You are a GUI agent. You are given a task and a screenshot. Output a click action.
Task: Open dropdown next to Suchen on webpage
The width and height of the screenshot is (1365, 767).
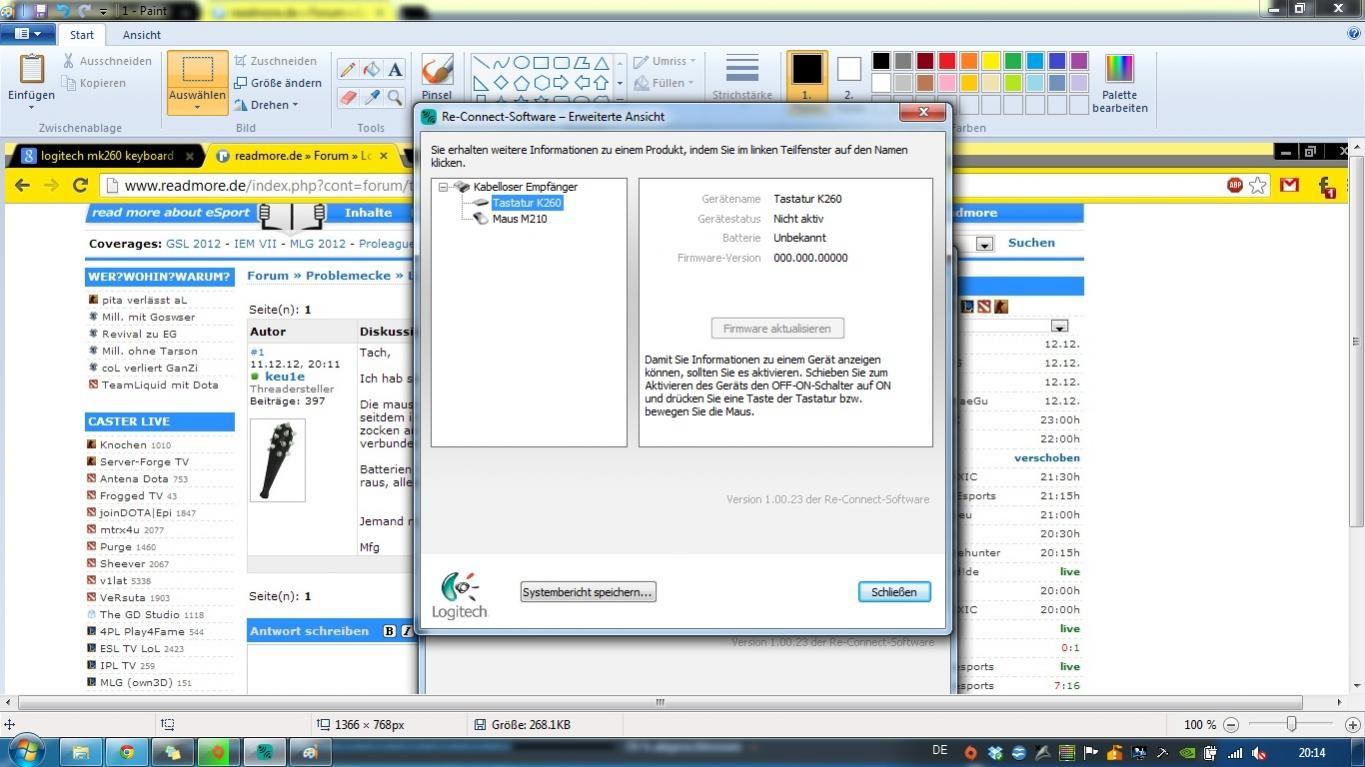pos(985,244)
